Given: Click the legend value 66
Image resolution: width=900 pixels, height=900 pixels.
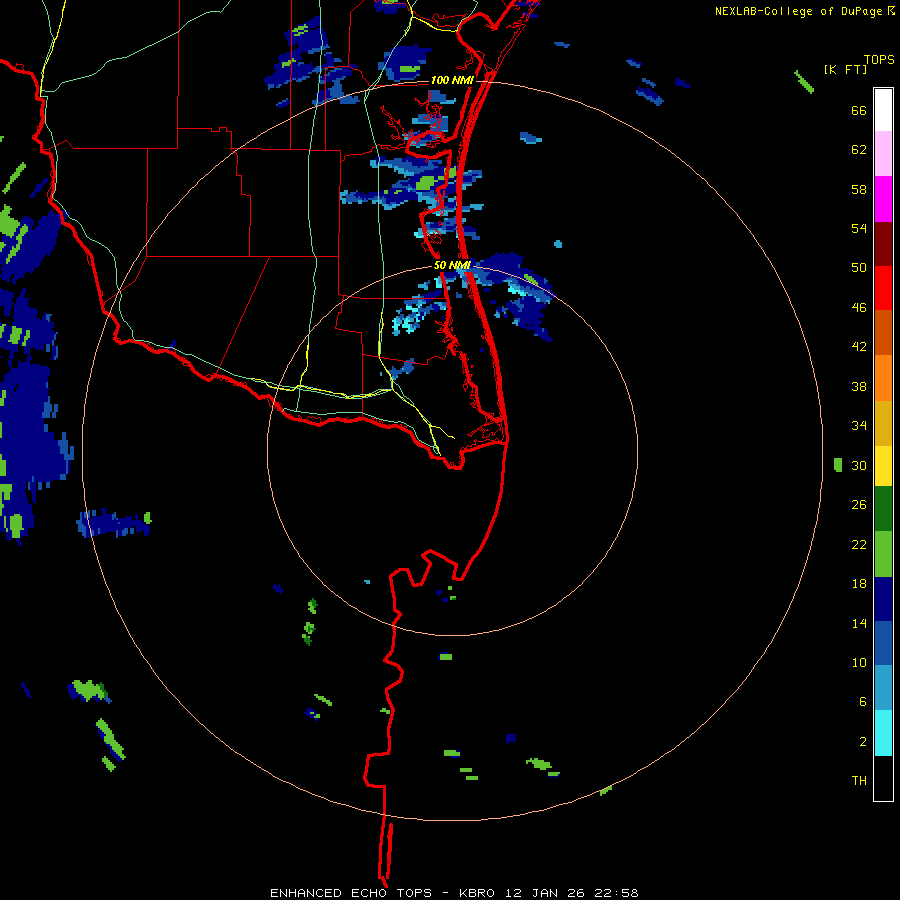Looking at the screenshot, I should pos(859,111).
